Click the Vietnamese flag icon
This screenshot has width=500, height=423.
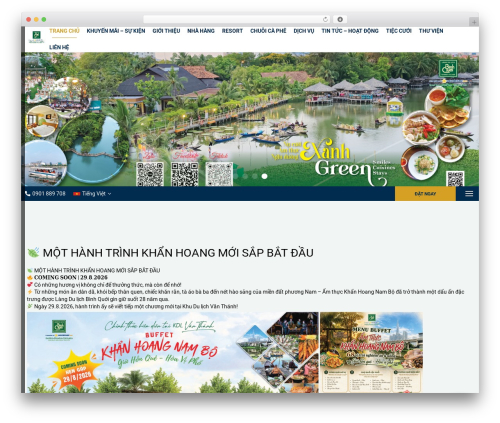76,194
